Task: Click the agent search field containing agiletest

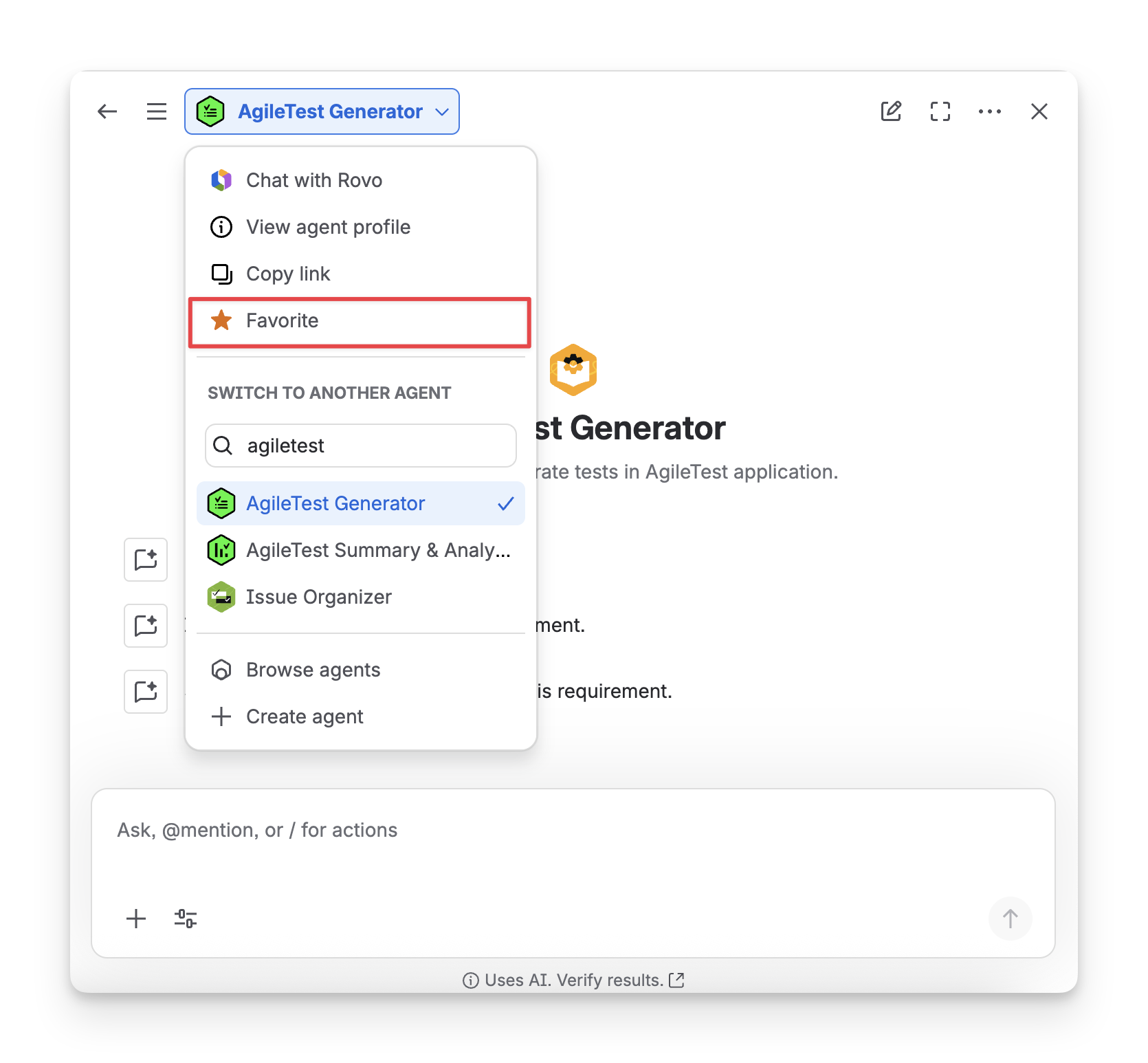Action: coord(361,446)
